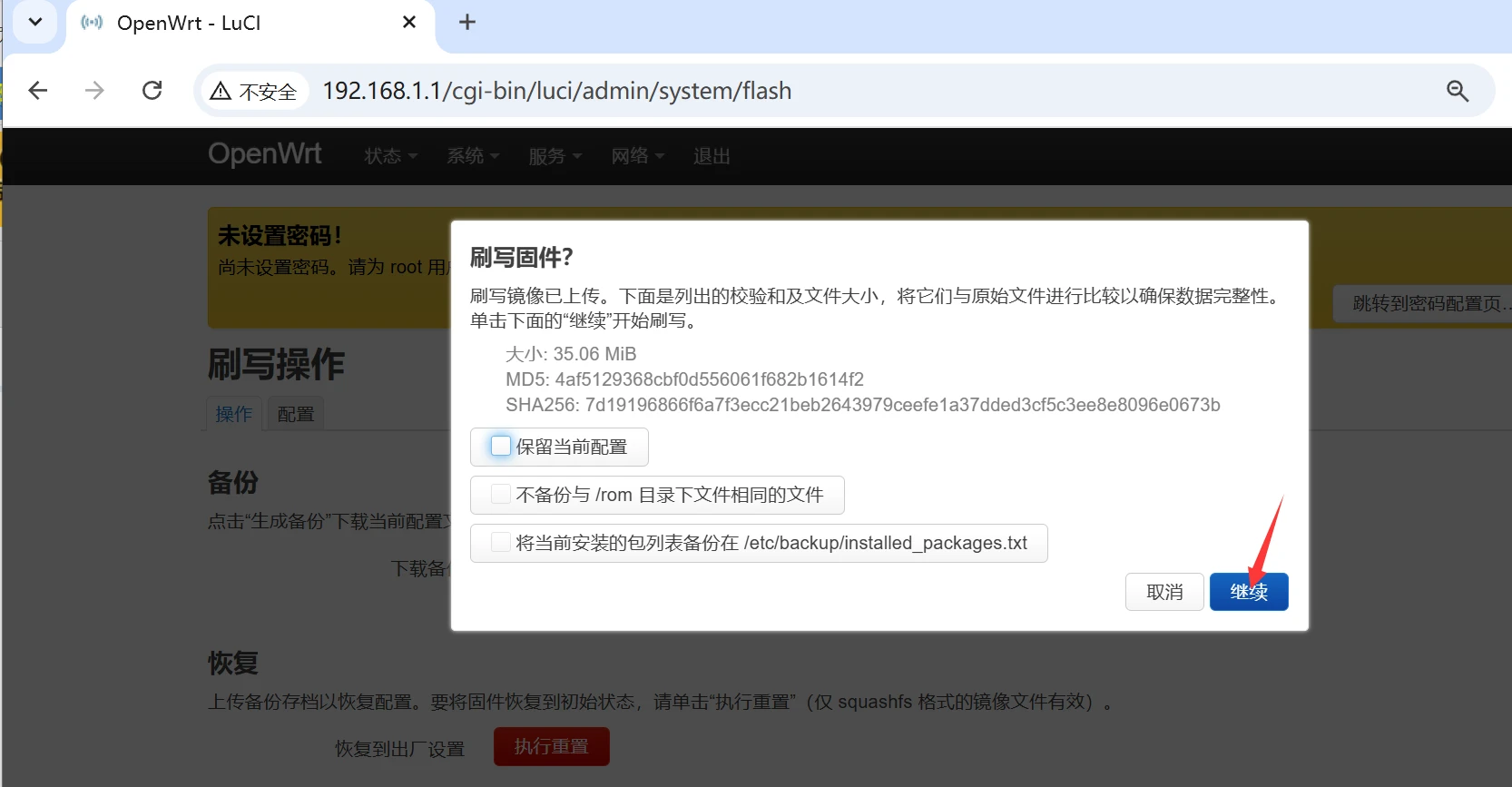This screenshot has height=787, width=1512.
Task: Click 取消 to cancel flashing
Action: pos(1164,592)
